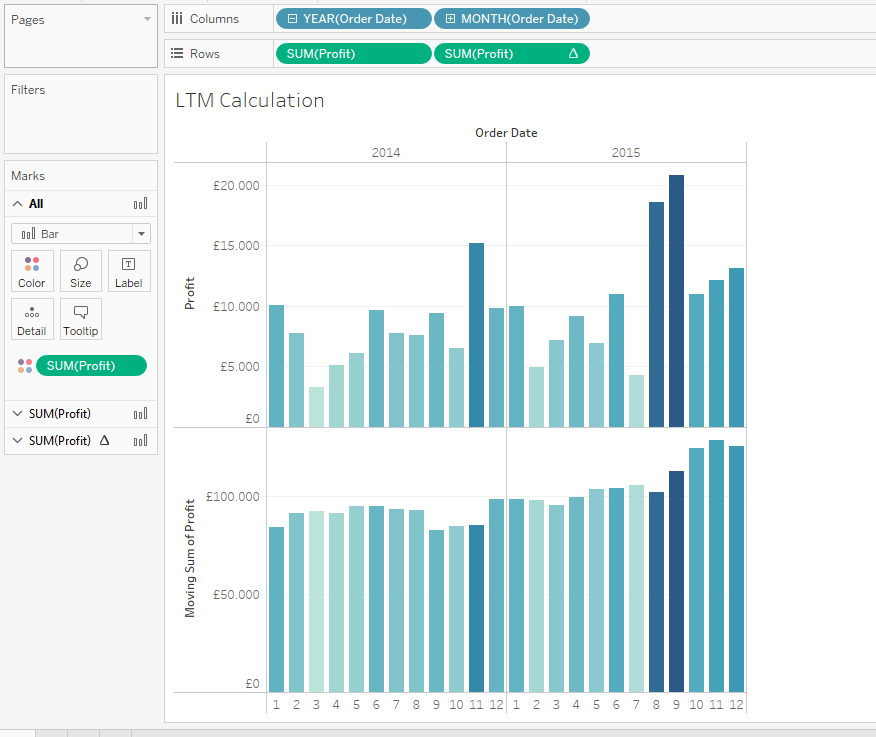
Task: Open the Tooltip marks editor
Action: (x=81, y=319)
